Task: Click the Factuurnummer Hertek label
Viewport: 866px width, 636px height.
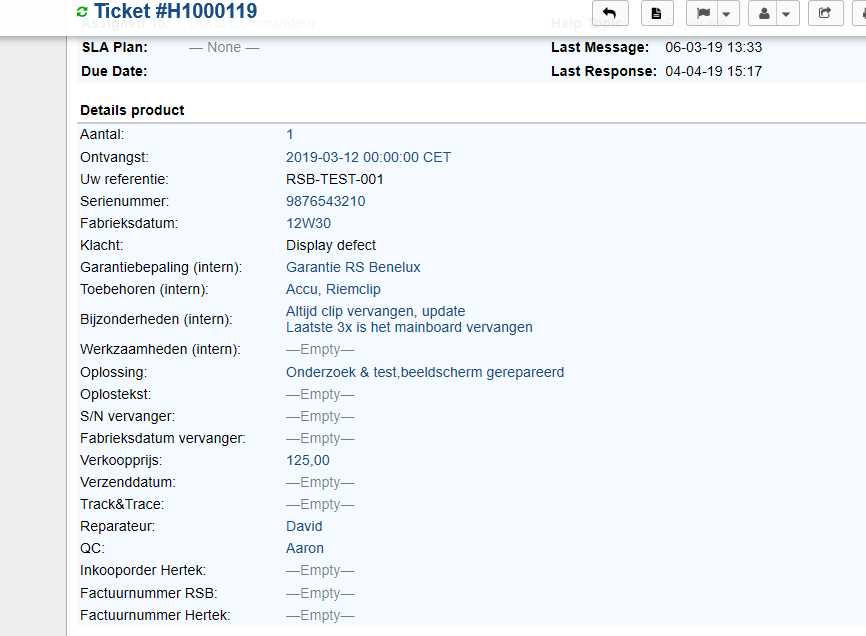Action: click(x=155, y=616)
